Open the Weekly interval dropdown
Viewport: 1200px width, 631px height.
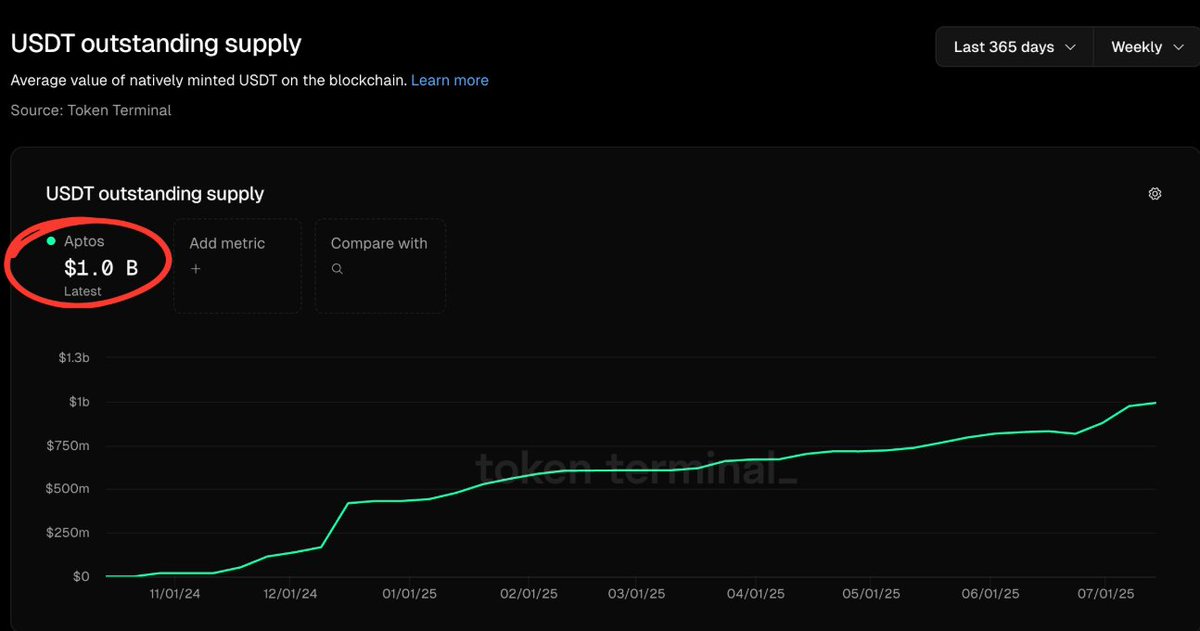click(x=1146, y=47)
